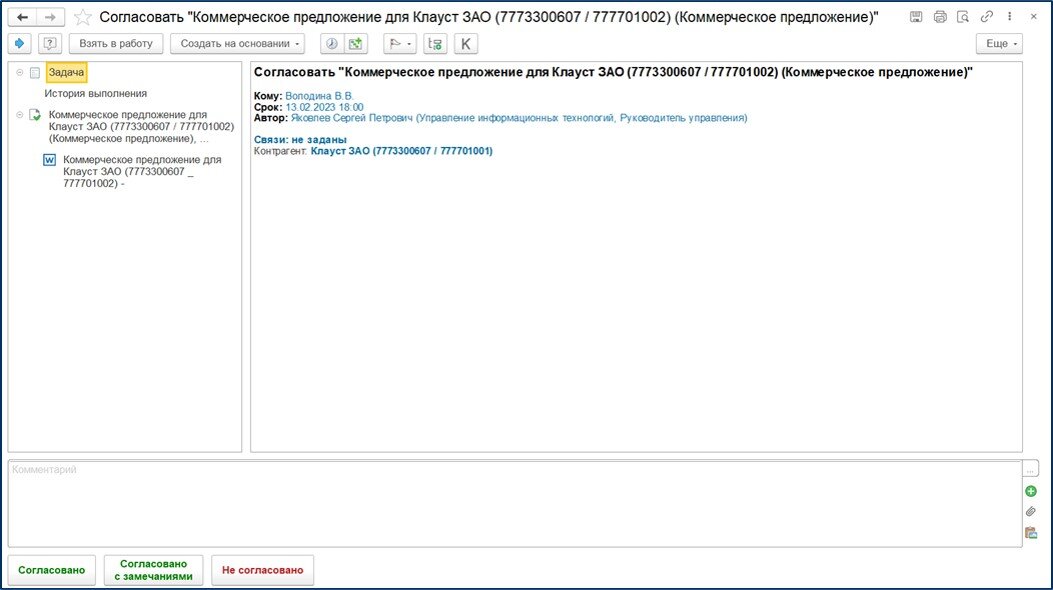Open the deadline clock icon on the toolbar
Screen dimensions: 1053x590
tap(332, 43)
